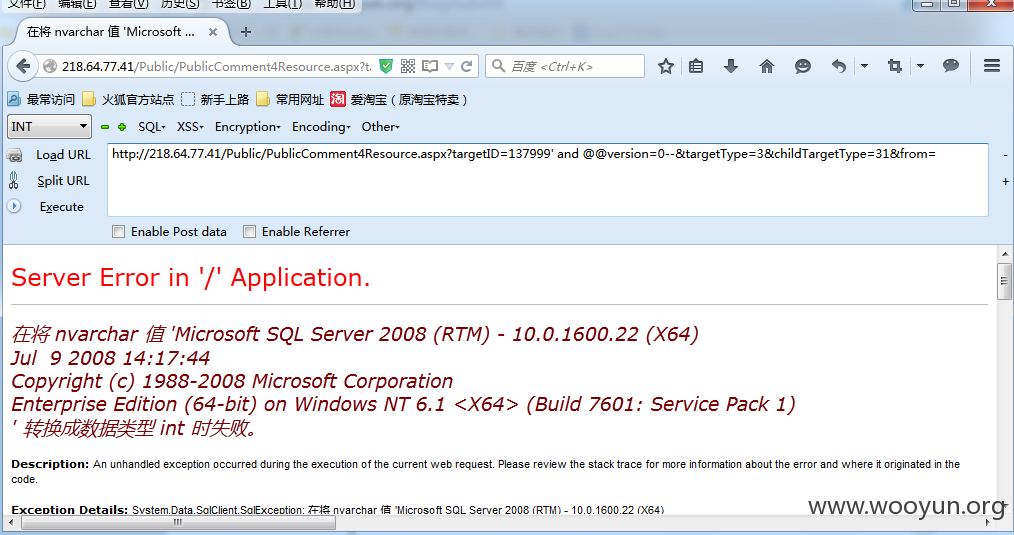Click the HackBar plus sign at right edge
This screenshot has width=1014, height=535.
[1006, 181]
